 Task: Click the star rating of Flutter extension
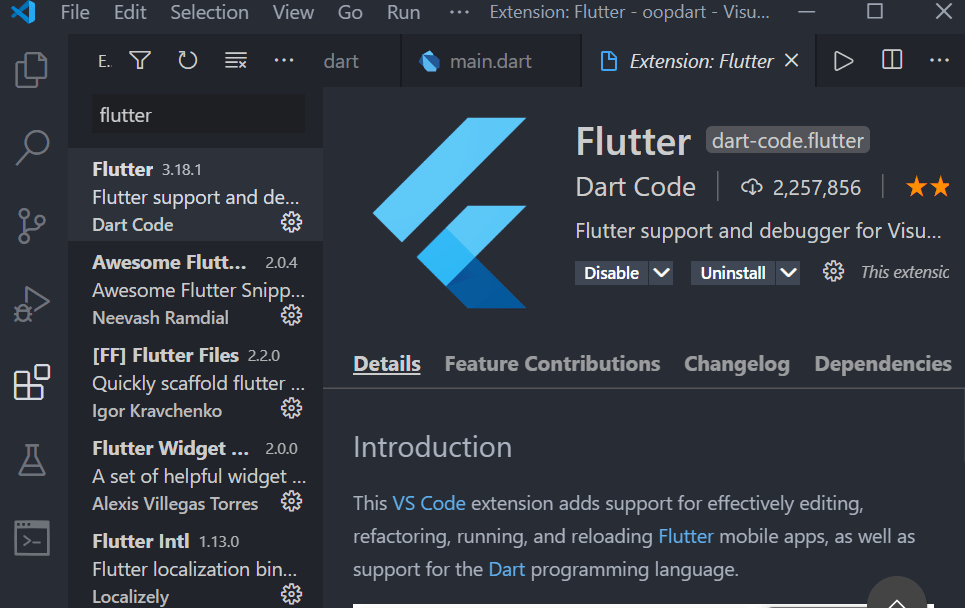point(929,186)
